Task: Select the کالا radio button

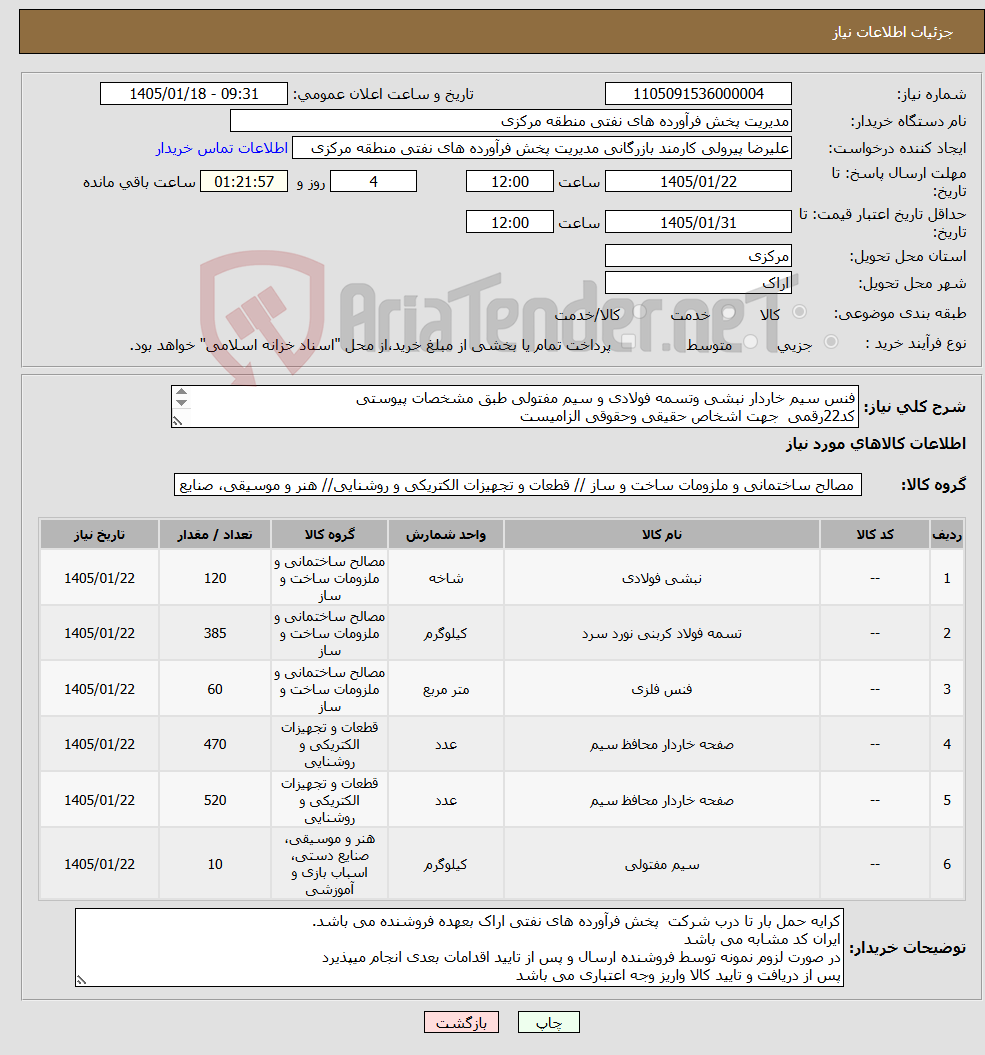Action: pos(799,312)
